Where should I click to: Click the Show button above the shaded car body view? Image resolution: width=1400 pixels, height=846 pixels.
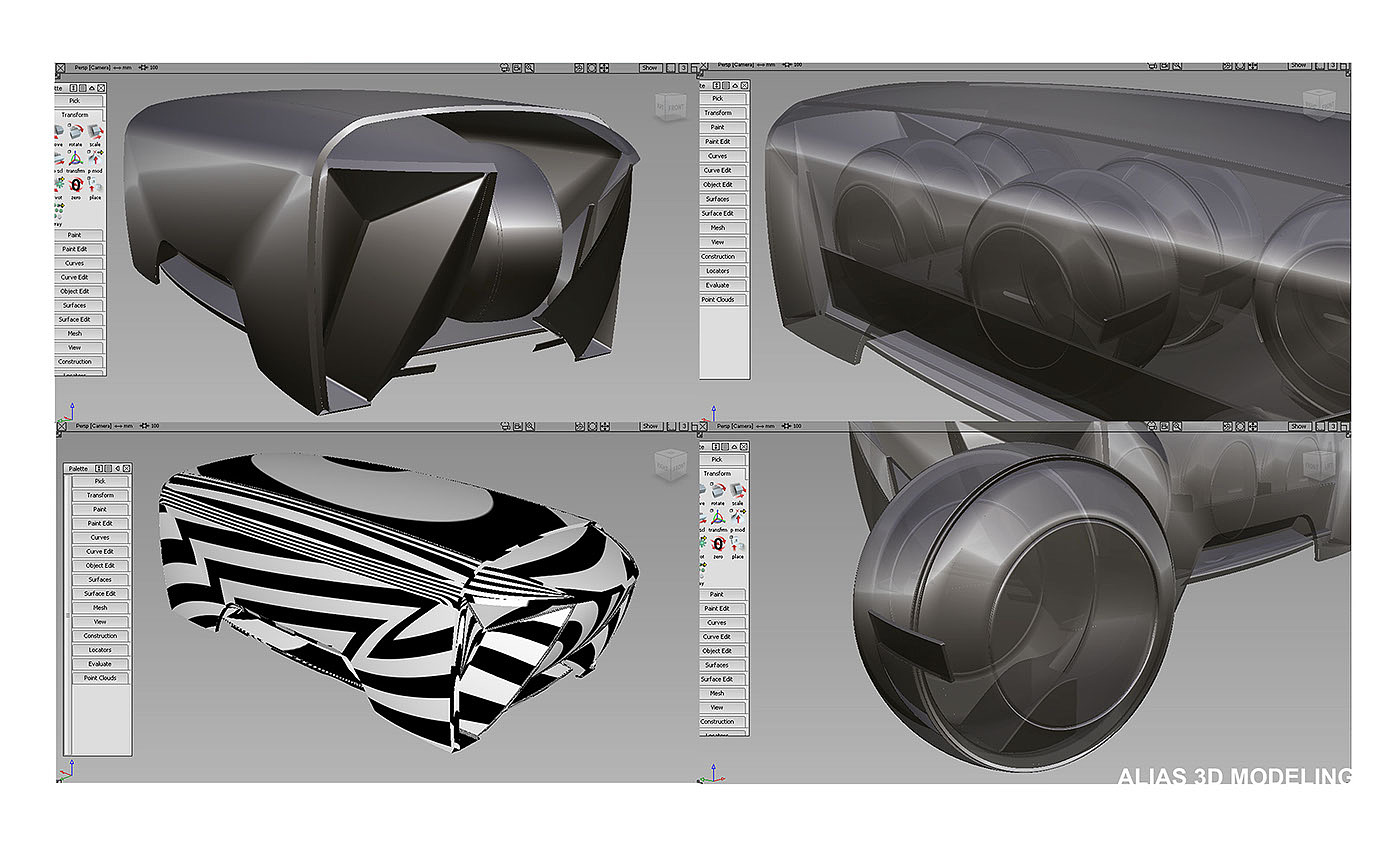click(650, 67)
